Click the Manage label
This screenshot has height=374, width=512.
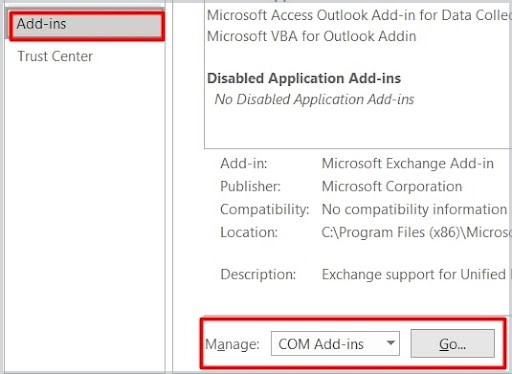[x=232, y=344]
